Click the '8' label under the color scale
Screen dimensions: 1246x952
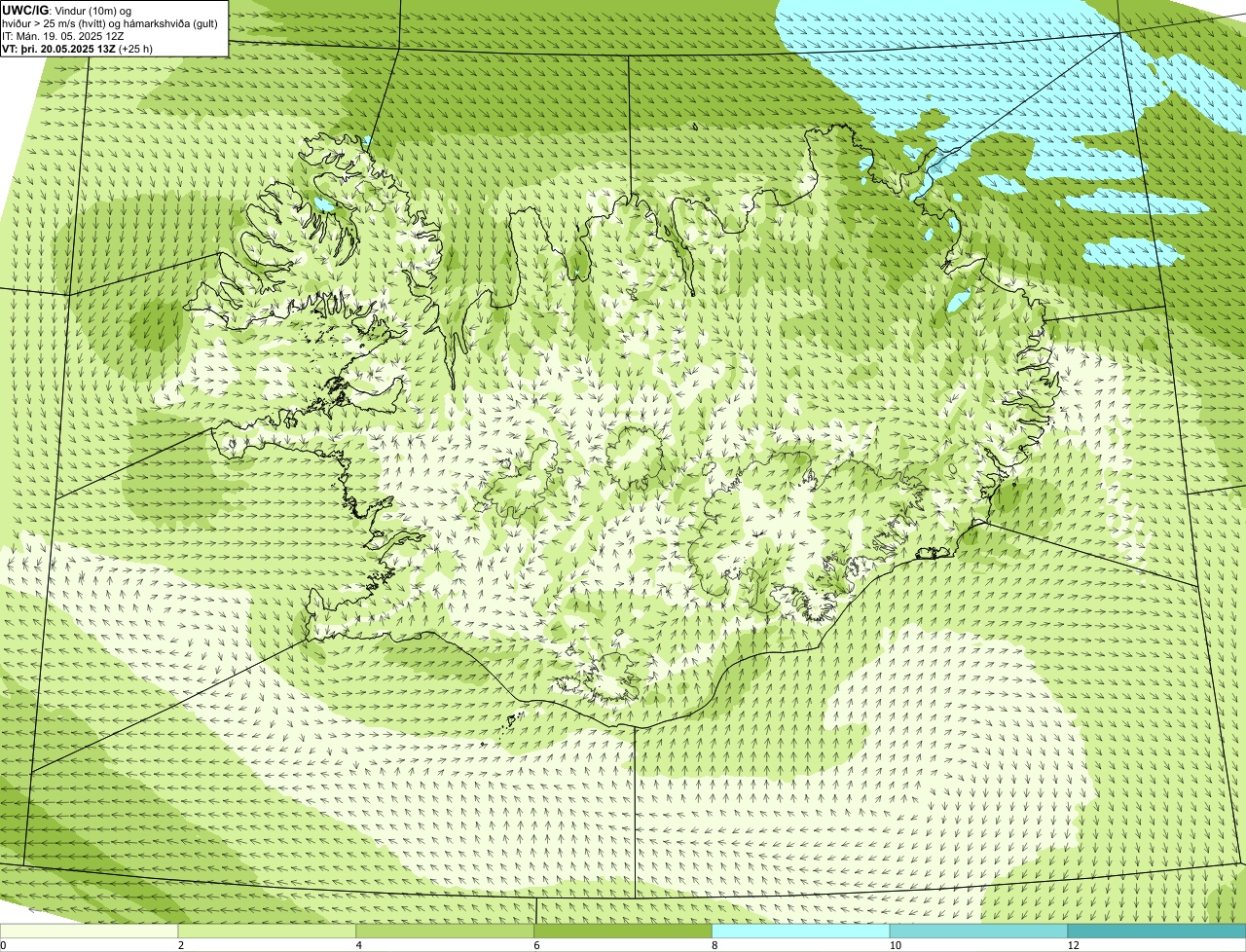click(715, 945)
